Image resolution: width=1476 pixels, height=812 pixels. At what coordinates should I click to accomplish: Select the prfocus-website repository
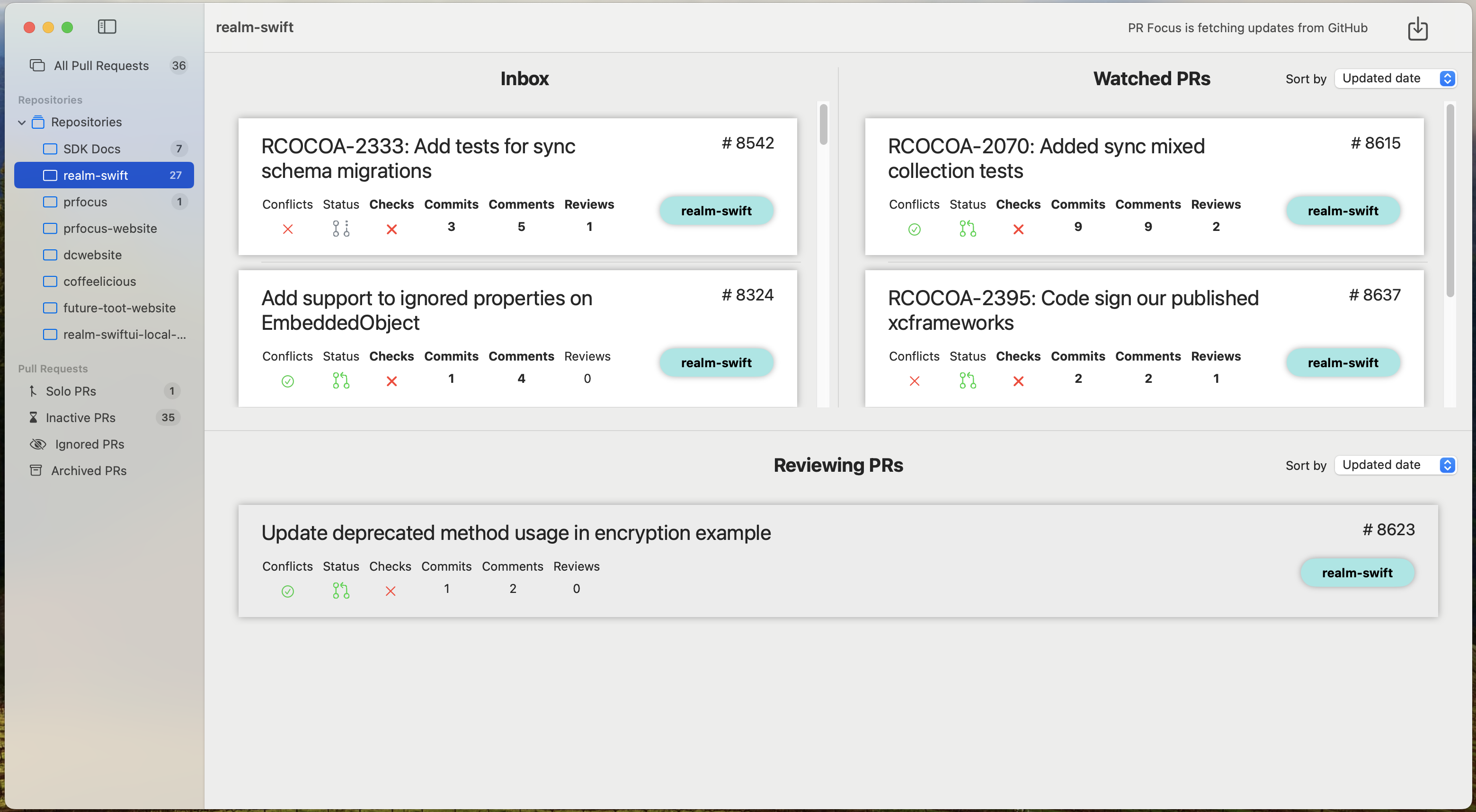click(x=104, y=228)
